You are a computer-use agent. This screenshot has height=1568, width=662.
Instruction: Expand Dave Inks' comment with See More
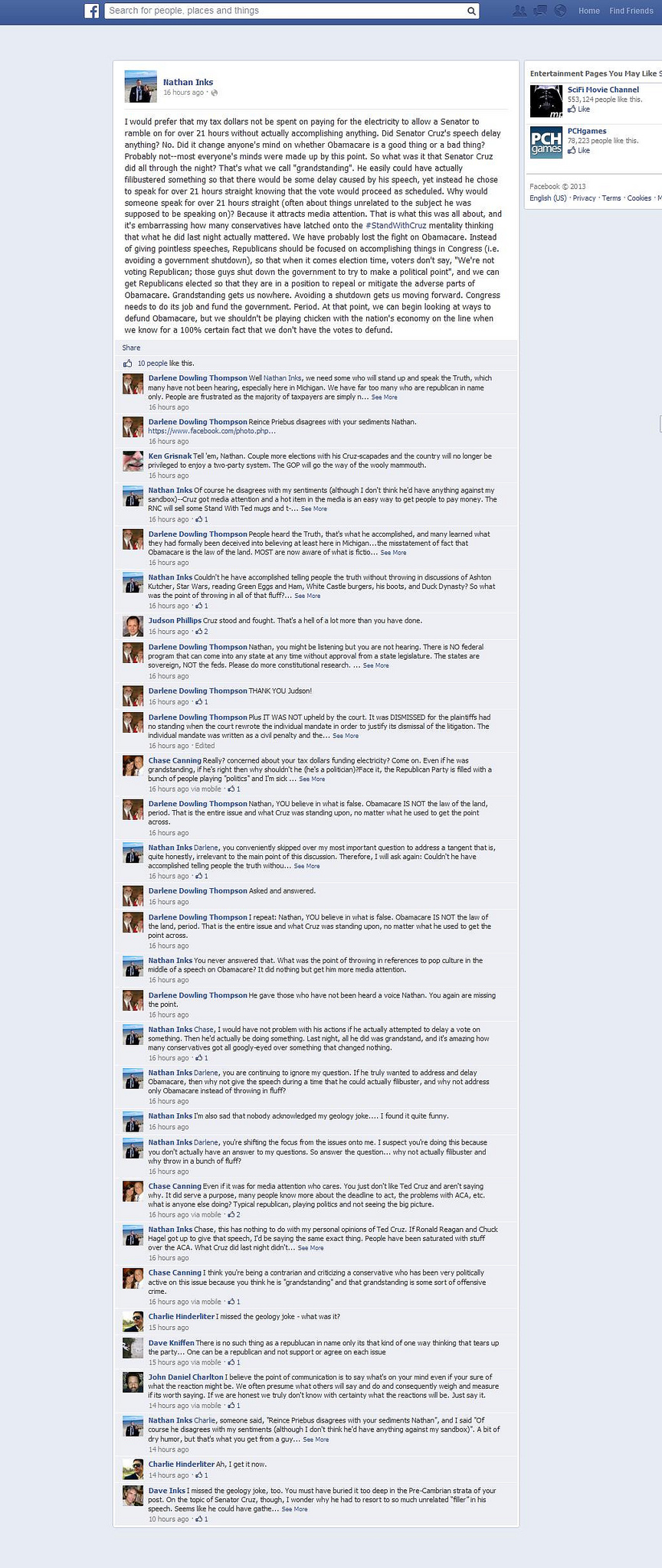pos(294,1509)
